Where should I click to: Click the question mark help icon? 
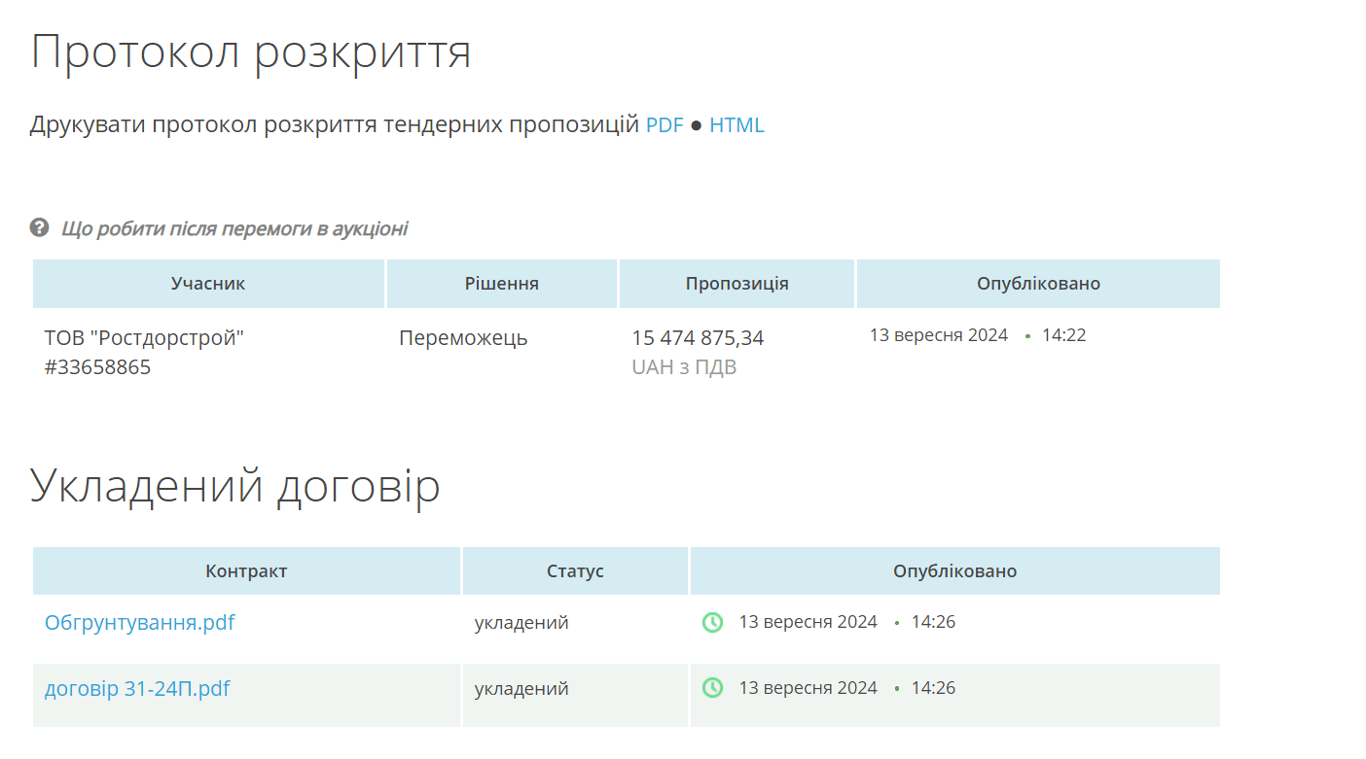pyautogui.click(x=39, y=228)
